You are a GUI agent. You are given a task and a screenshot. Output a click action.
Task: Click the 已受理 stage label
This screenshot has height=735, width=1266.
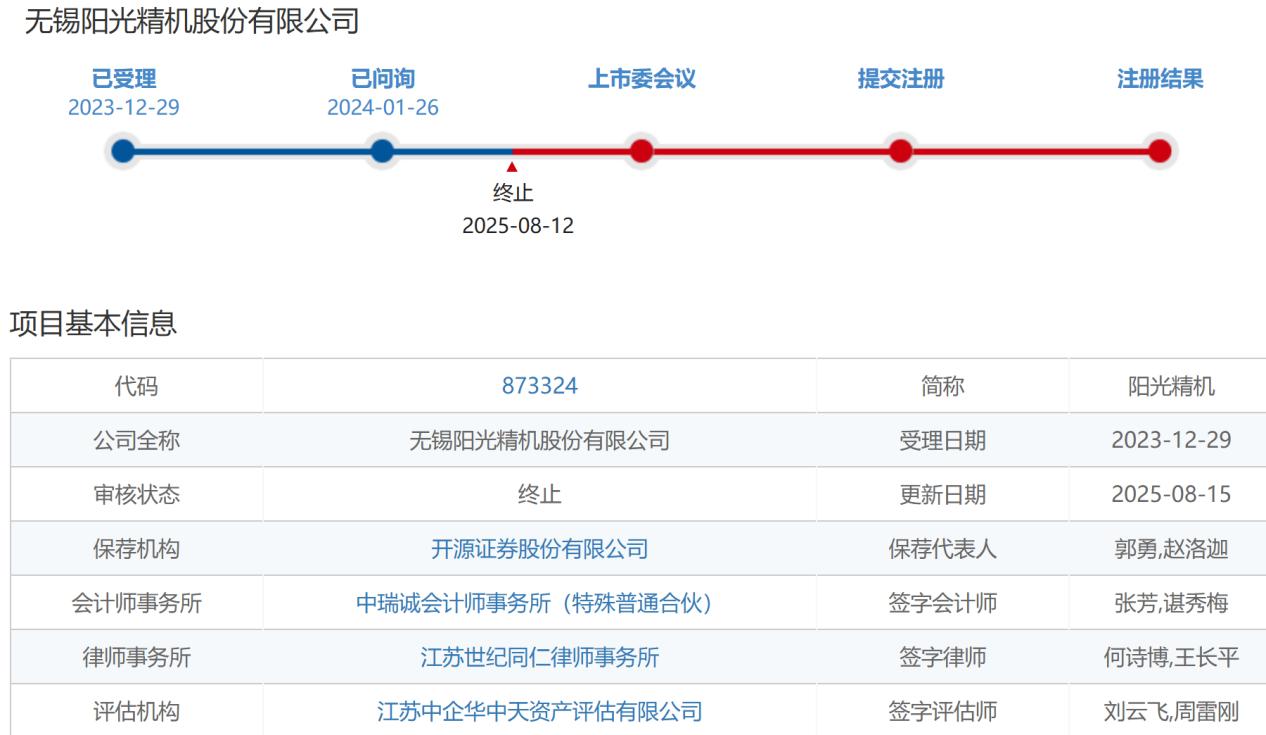pyautogui.click(x=124, y=79)
